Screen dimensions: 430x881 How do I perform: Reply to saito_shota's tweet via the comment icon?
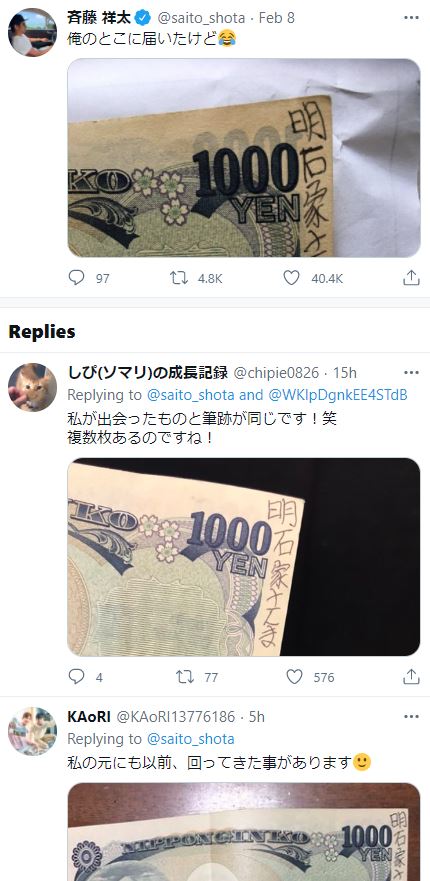(x=76, y=278)
